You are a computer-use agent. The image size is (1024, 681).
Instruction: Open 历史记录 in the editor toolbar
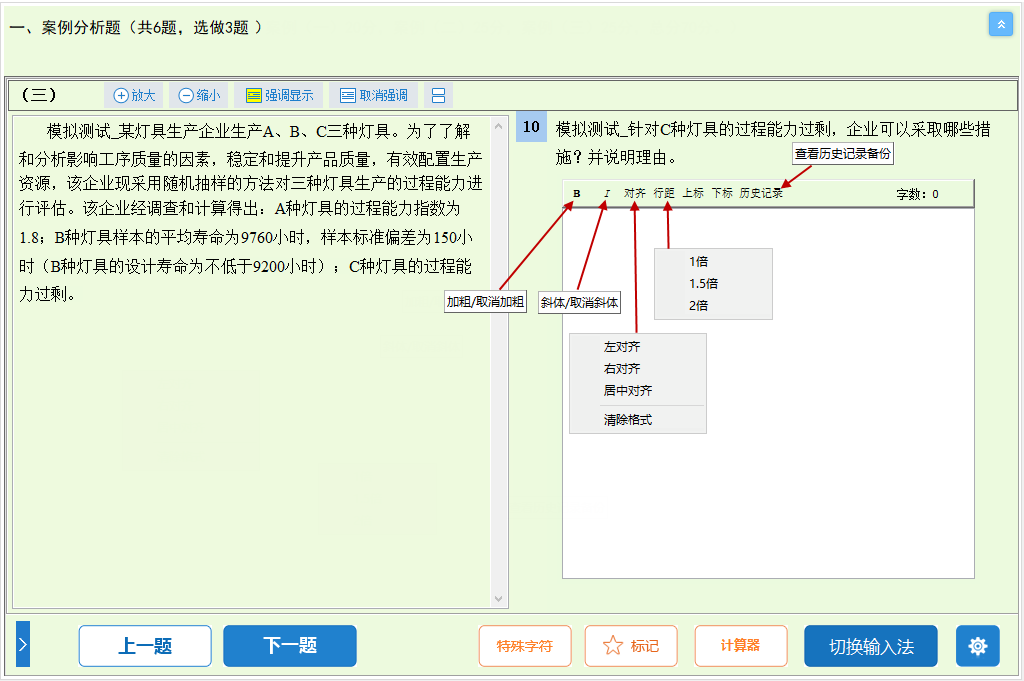[761, 194]
